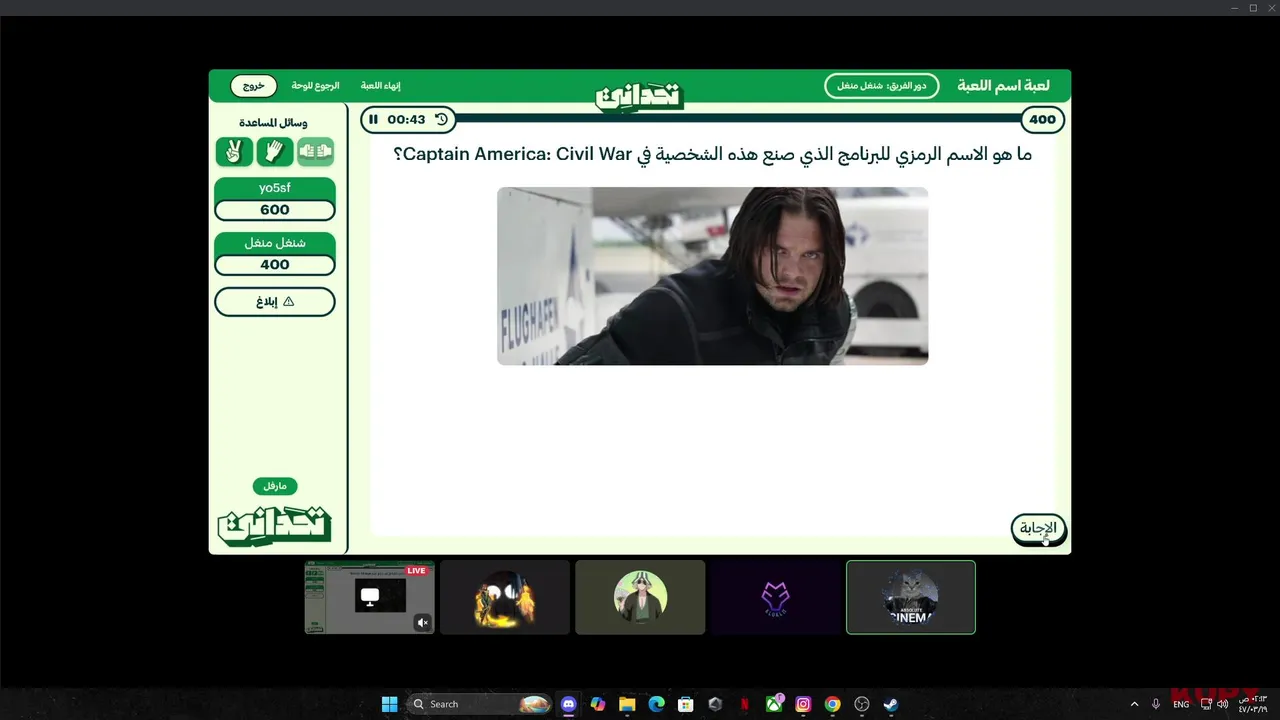Screen dimensions: 1280x720
Task: Select the participant tile with the flaming character avatar
Action: tap(505, 597)
